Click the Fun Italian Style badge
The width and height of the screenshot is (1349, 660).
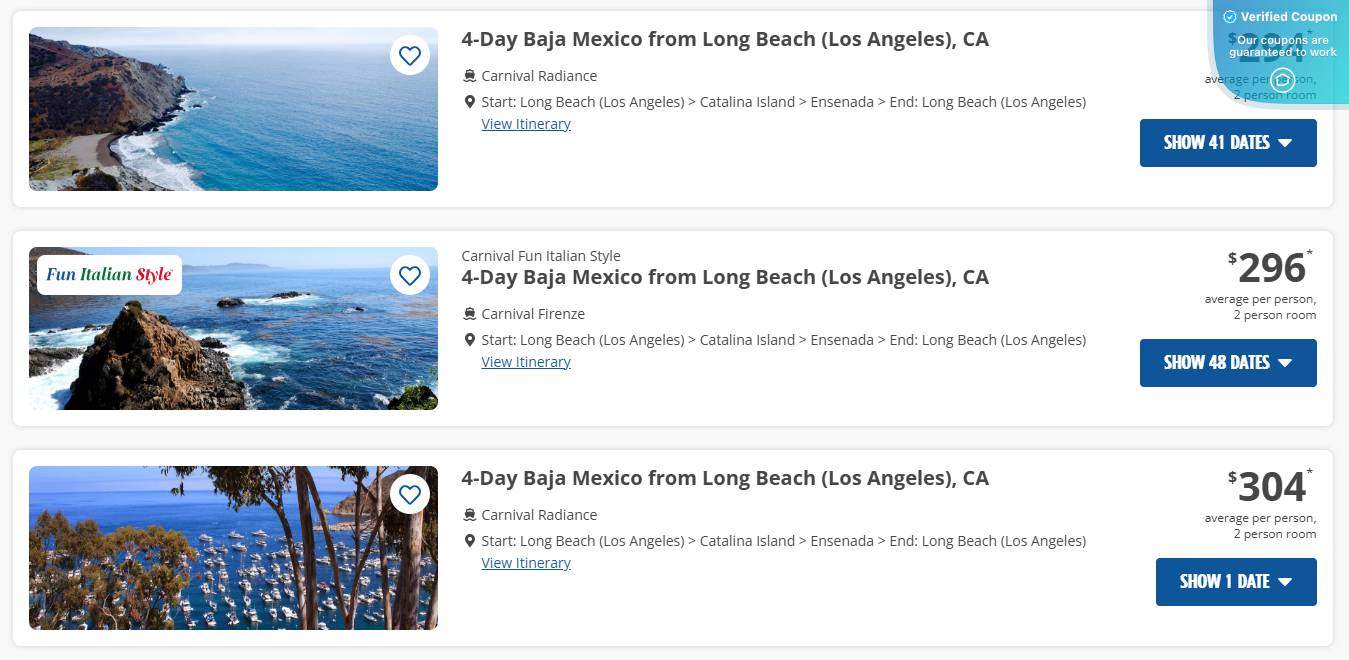[x=109, y=275]
